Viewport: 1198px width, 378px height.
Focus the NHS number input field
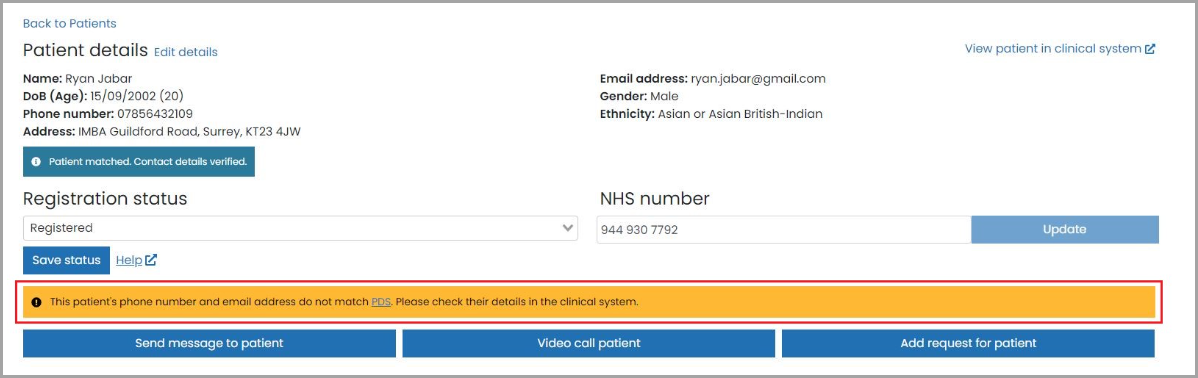784,229
